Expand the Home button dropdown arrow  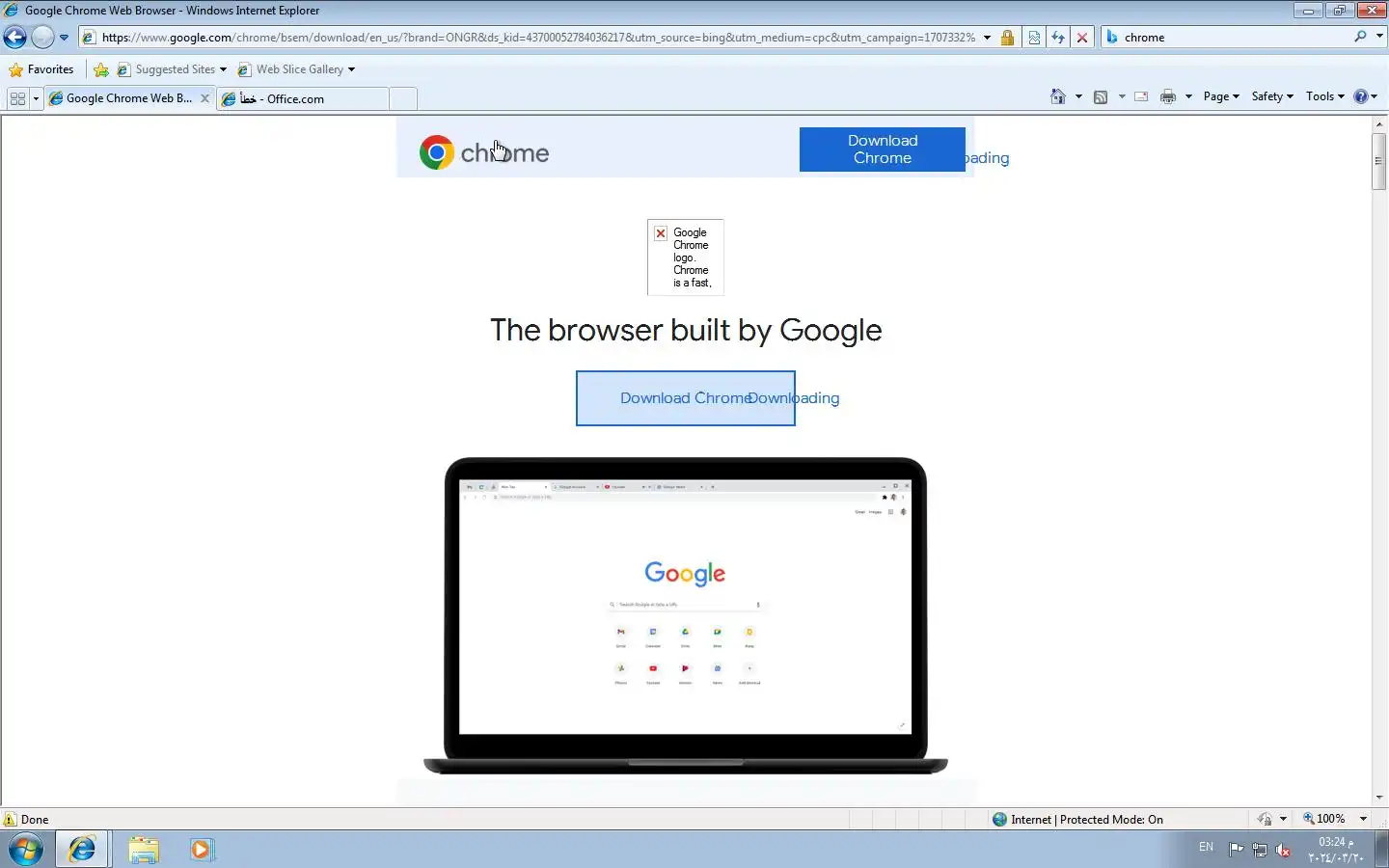click(x=1078, y=96)
